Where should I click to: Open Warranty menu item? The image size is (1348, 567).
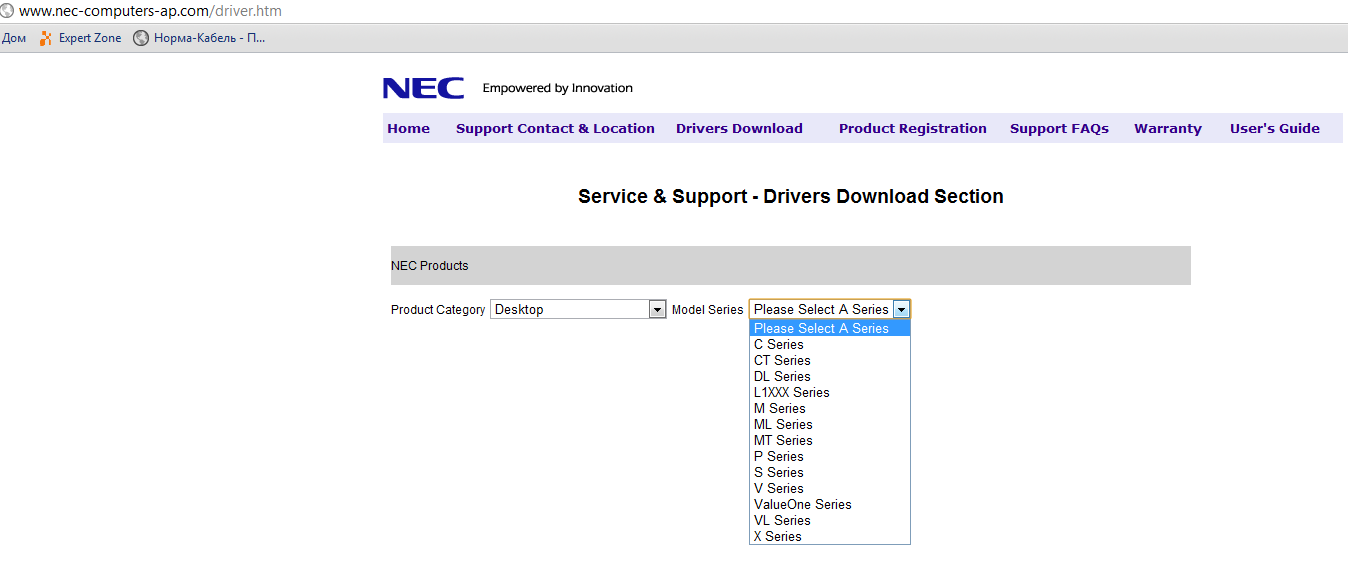tap(1168, 128)
